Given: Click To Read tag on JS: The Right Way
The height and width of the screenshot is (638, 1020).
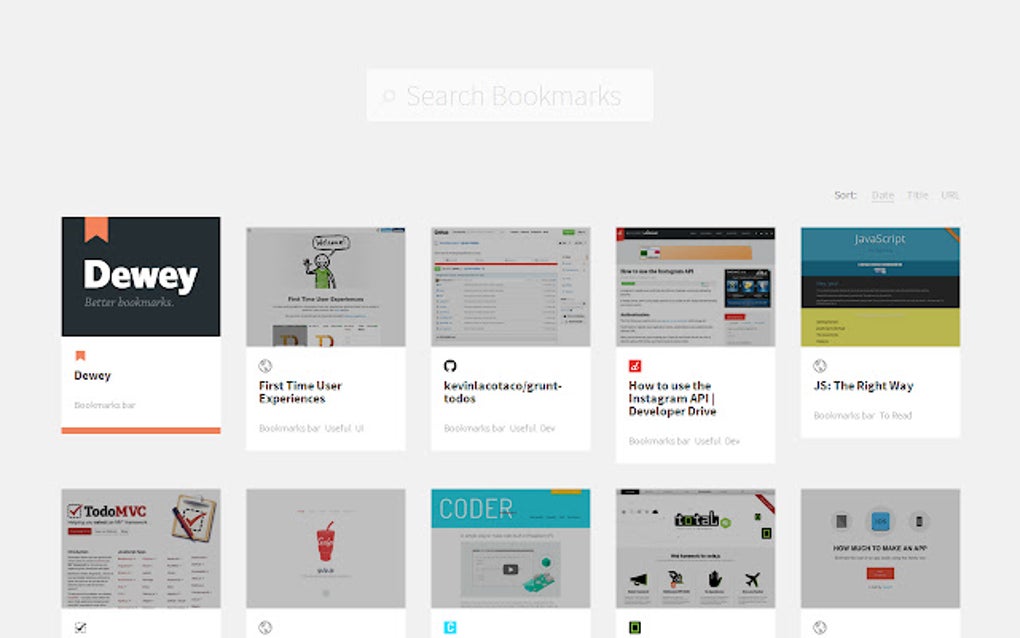Looking at the screenshot, I should [x=896, y=416].
